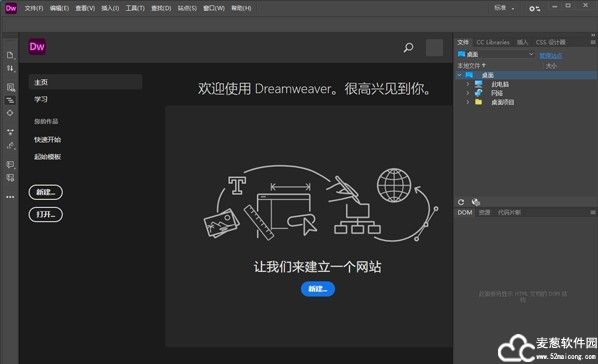Select the 桌面 Desktop tree row
Screen dimensions: 598x364
point(526,75)
